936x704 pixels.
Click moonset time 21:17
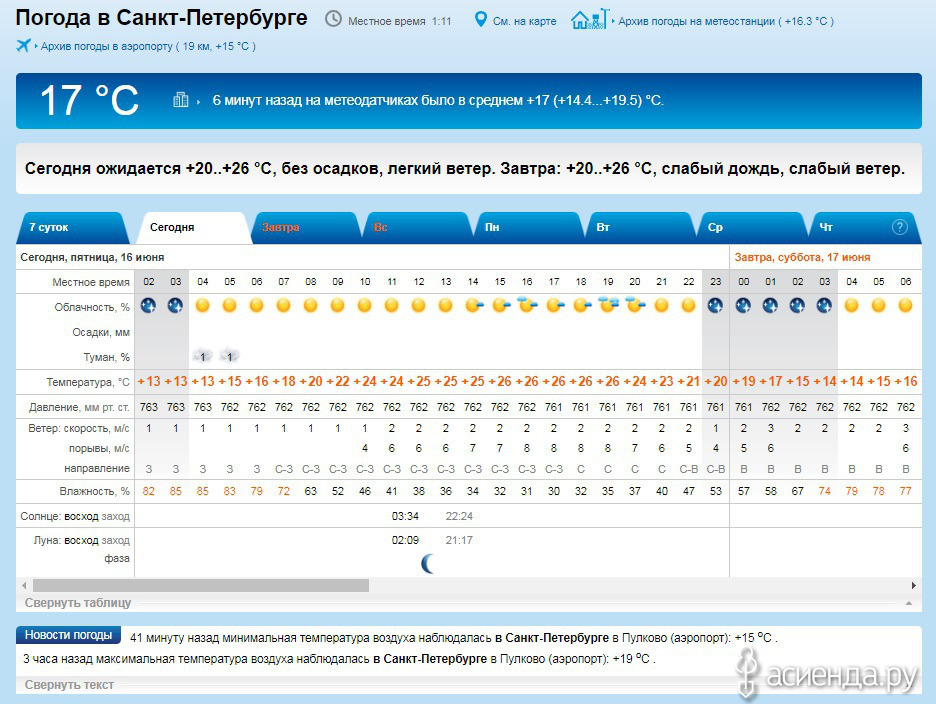click(459, 540)
